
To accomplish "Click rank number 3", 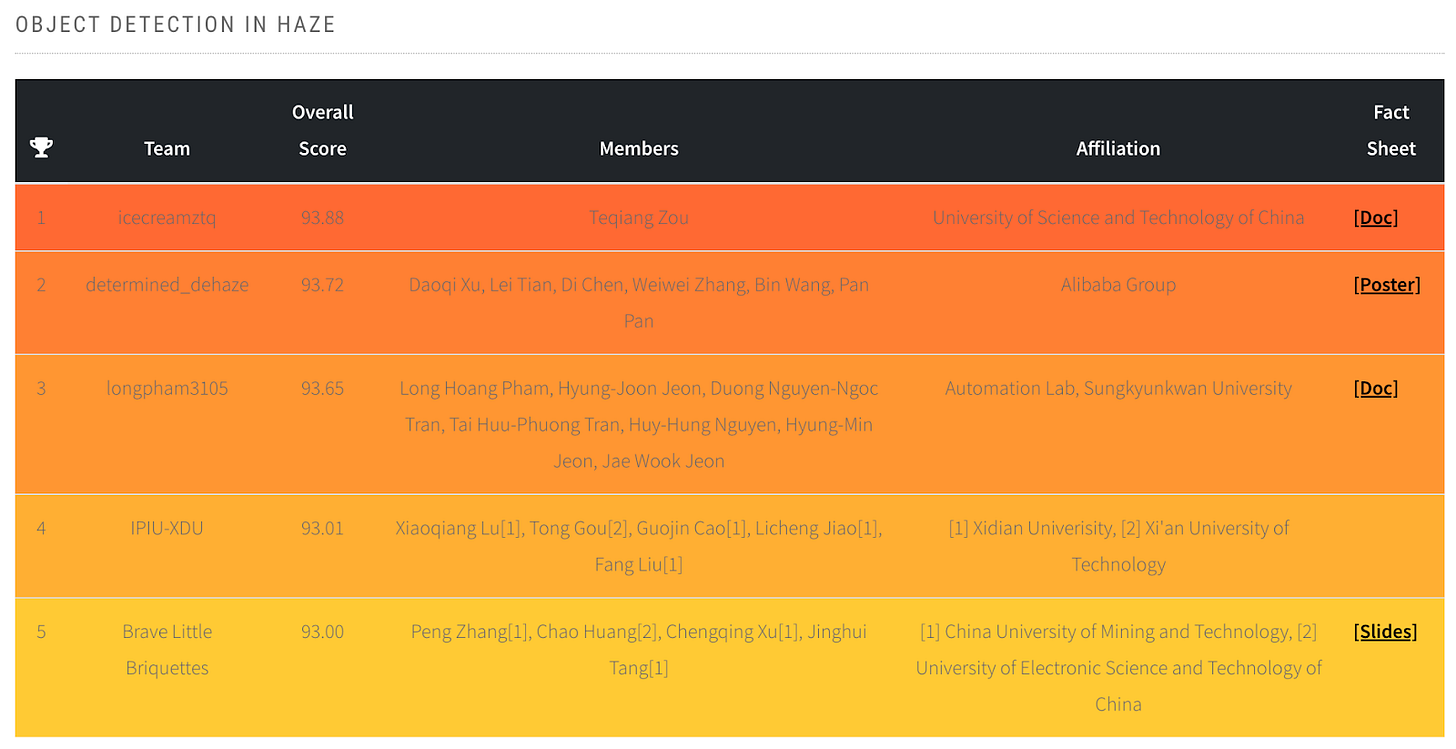I will point(41,388).
